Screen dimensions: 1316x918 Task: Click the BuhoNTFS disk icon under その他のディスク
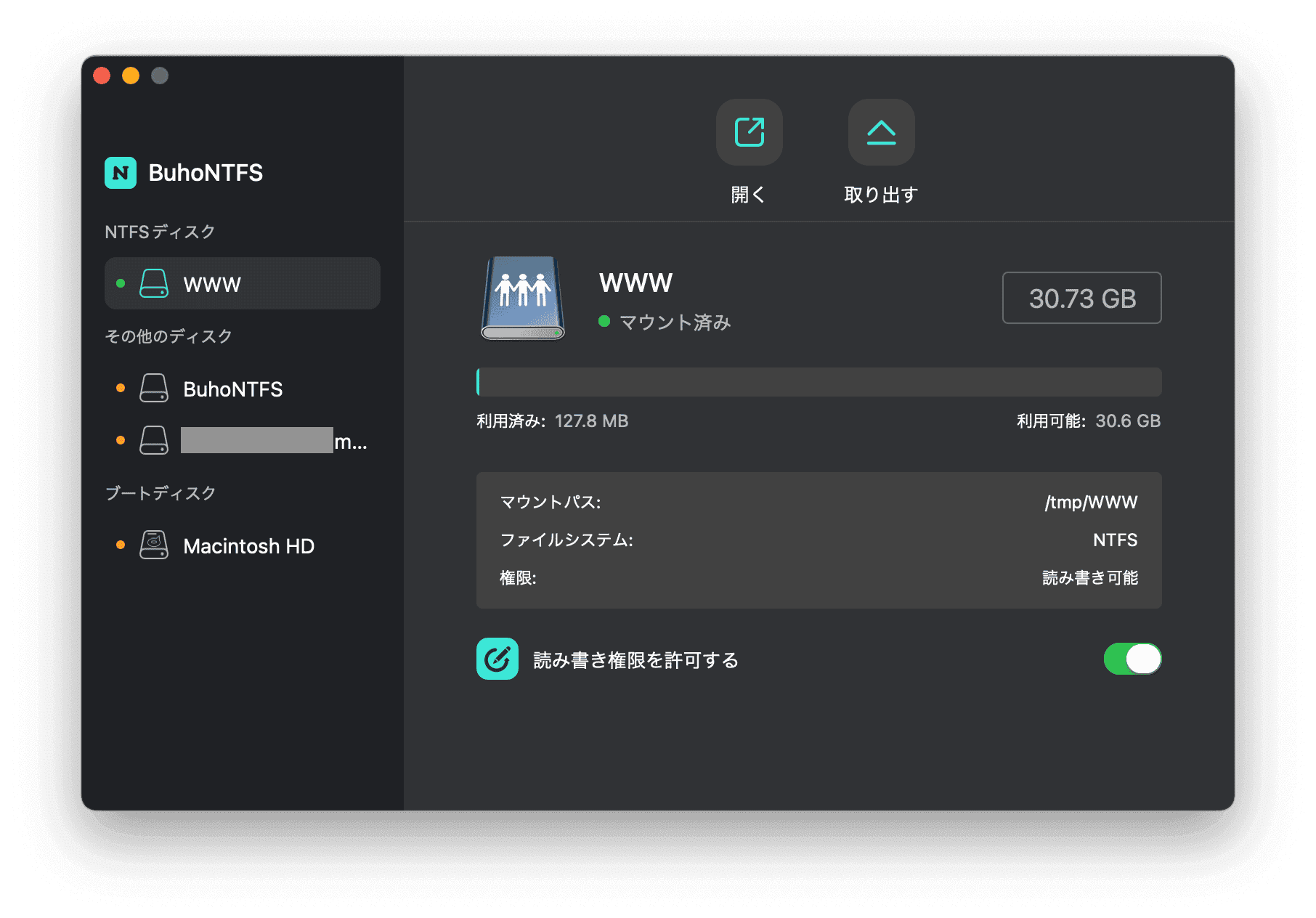click(154, 388)
